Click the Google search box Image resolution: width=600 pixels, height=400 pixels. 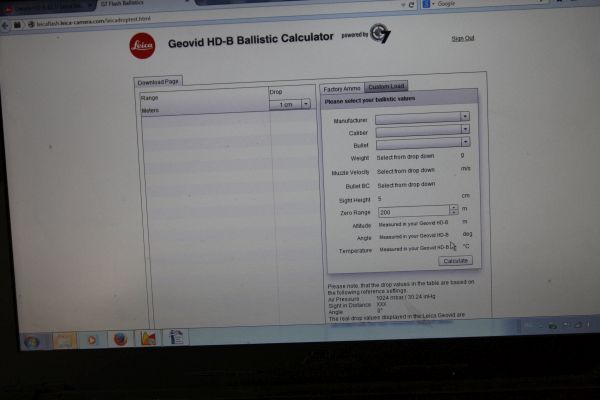coord(486,3)
